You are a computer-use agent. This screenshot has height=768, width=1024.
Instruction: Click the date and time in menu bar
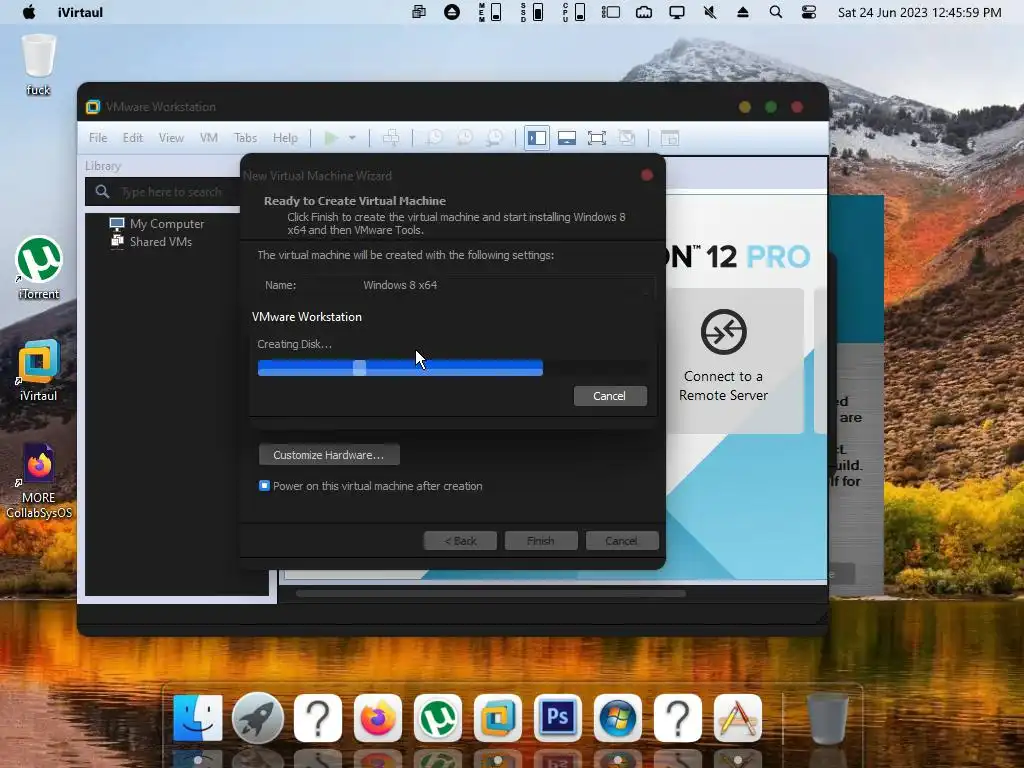click(919, 12)
